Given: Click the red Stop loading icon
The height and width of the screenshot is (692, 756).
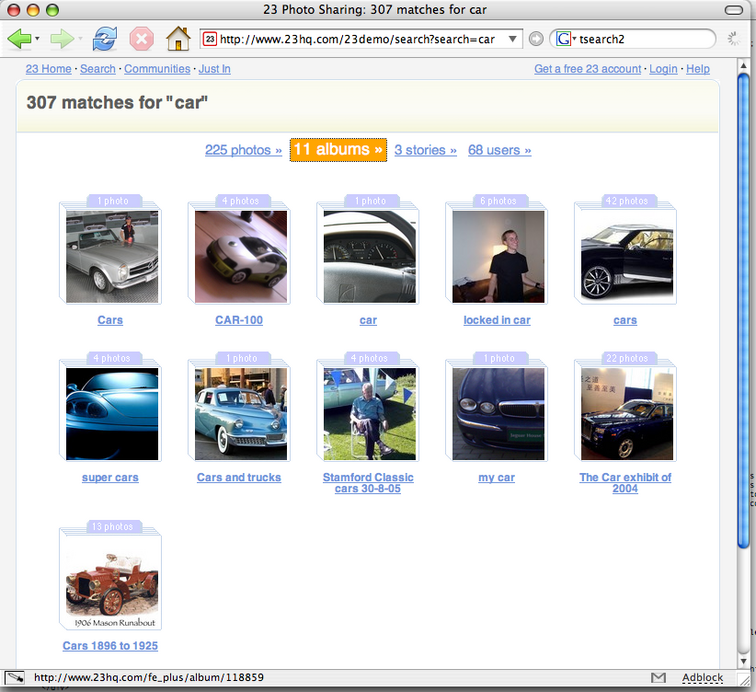Looking at the screenshot, I should [x=141, y=39].
